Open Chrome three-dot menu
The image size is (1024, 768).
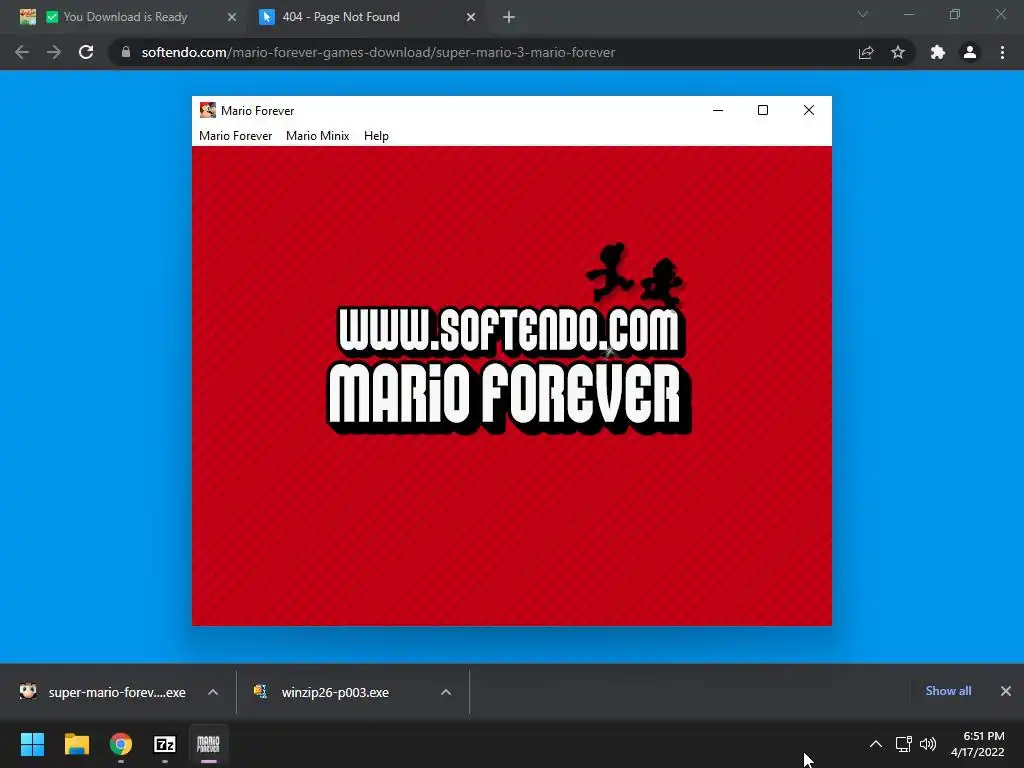pos(1002,52)
